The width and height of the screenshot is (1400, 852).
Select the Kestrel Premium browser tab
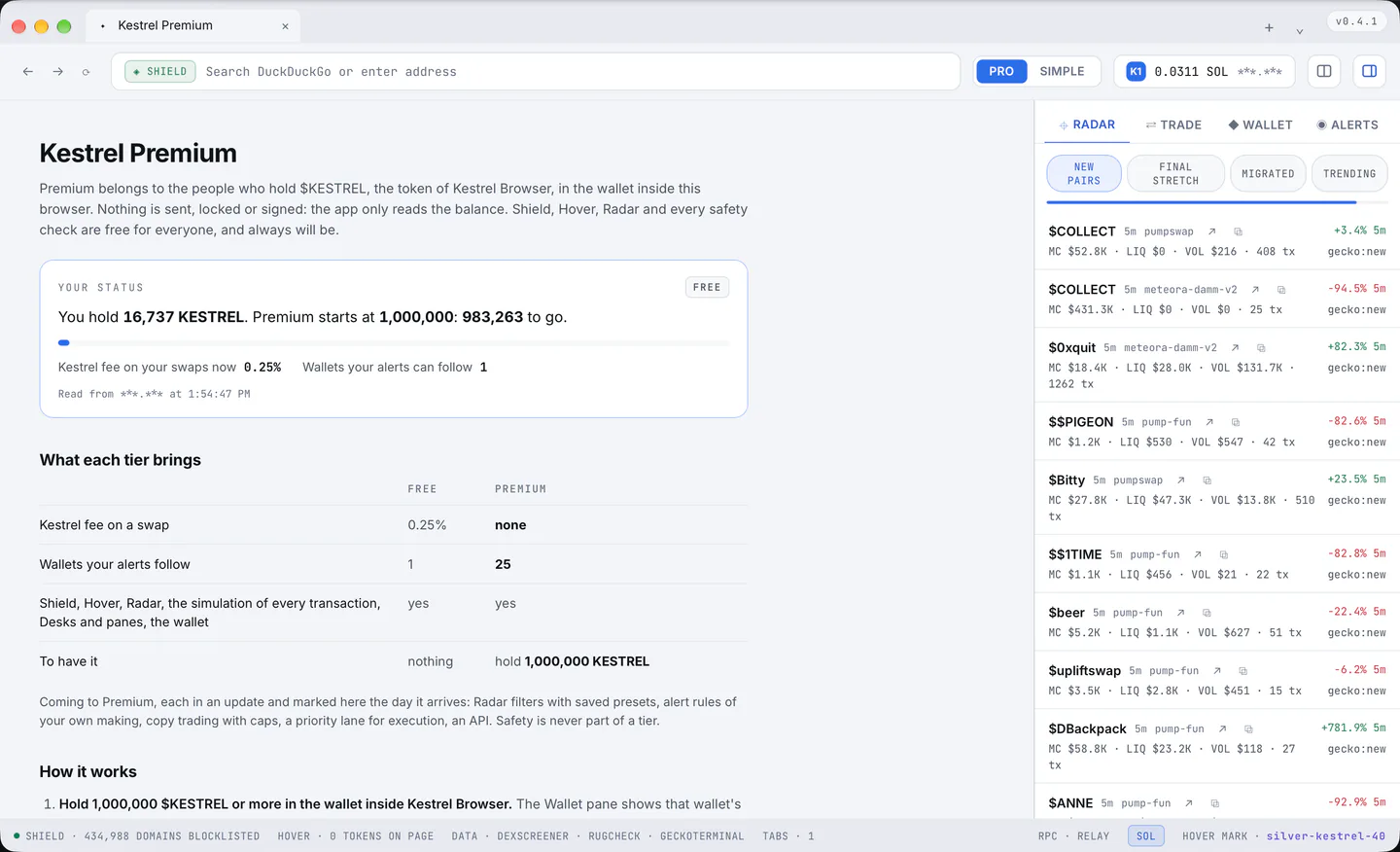[192, 26]
